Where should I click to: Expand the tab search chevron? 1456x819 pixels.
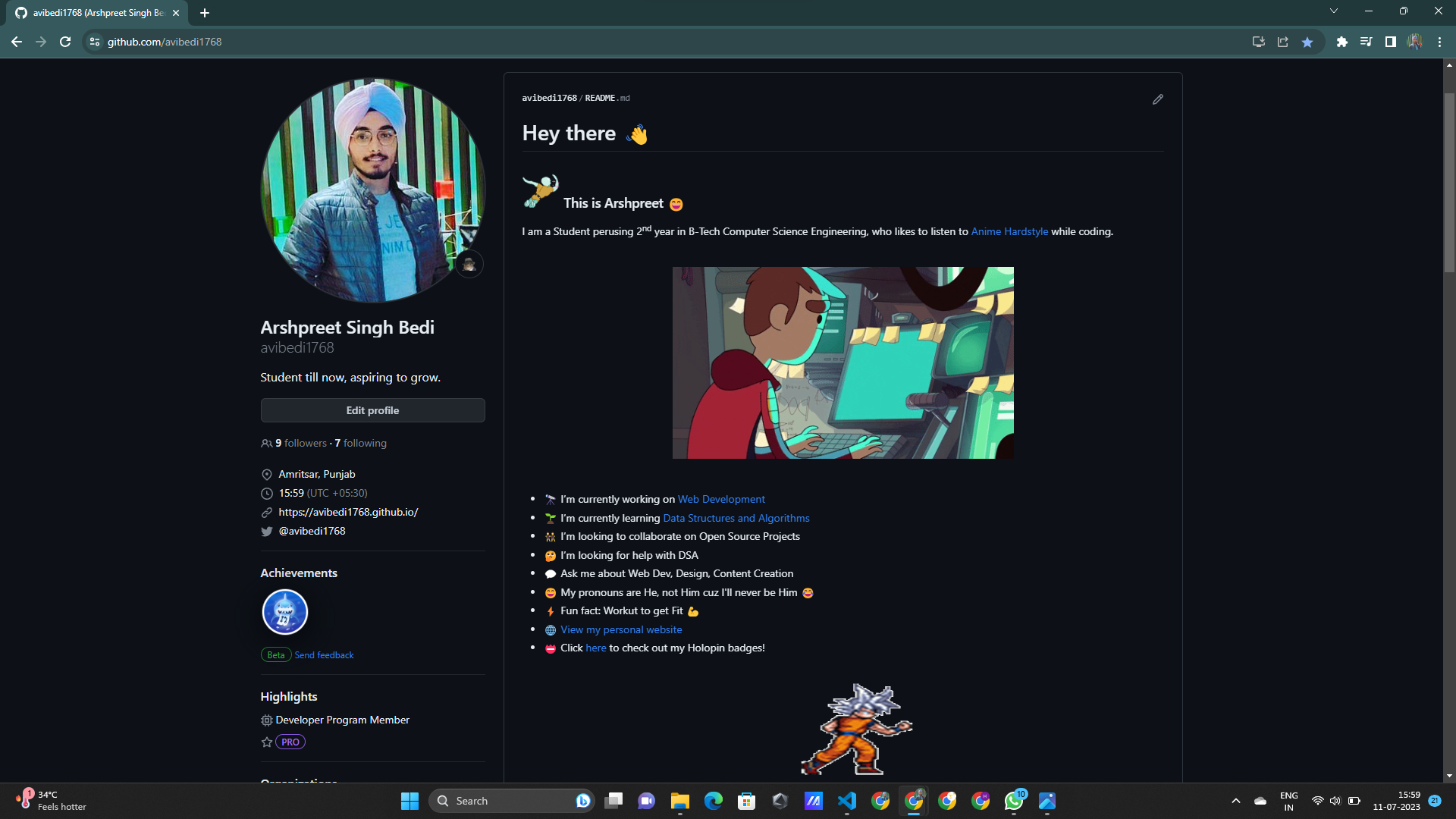[x=1334, y=11]
